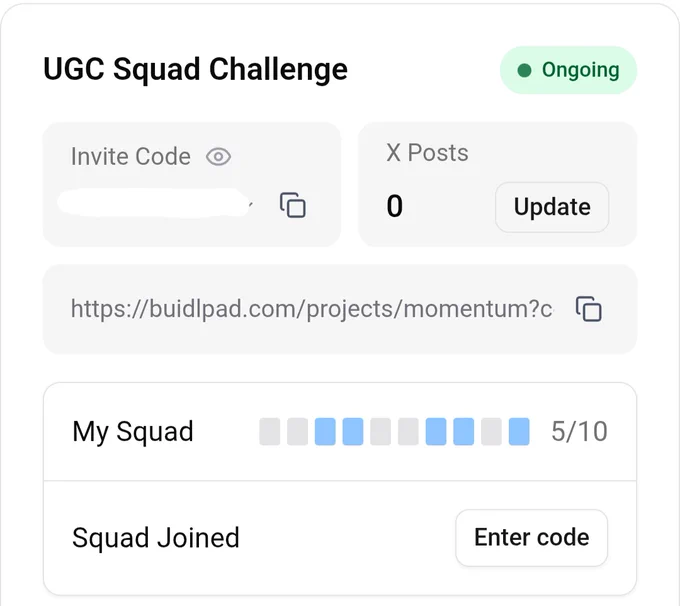680x606 pixels.
Task: Click the last blue squad slot
Action: tap(519, 432)
